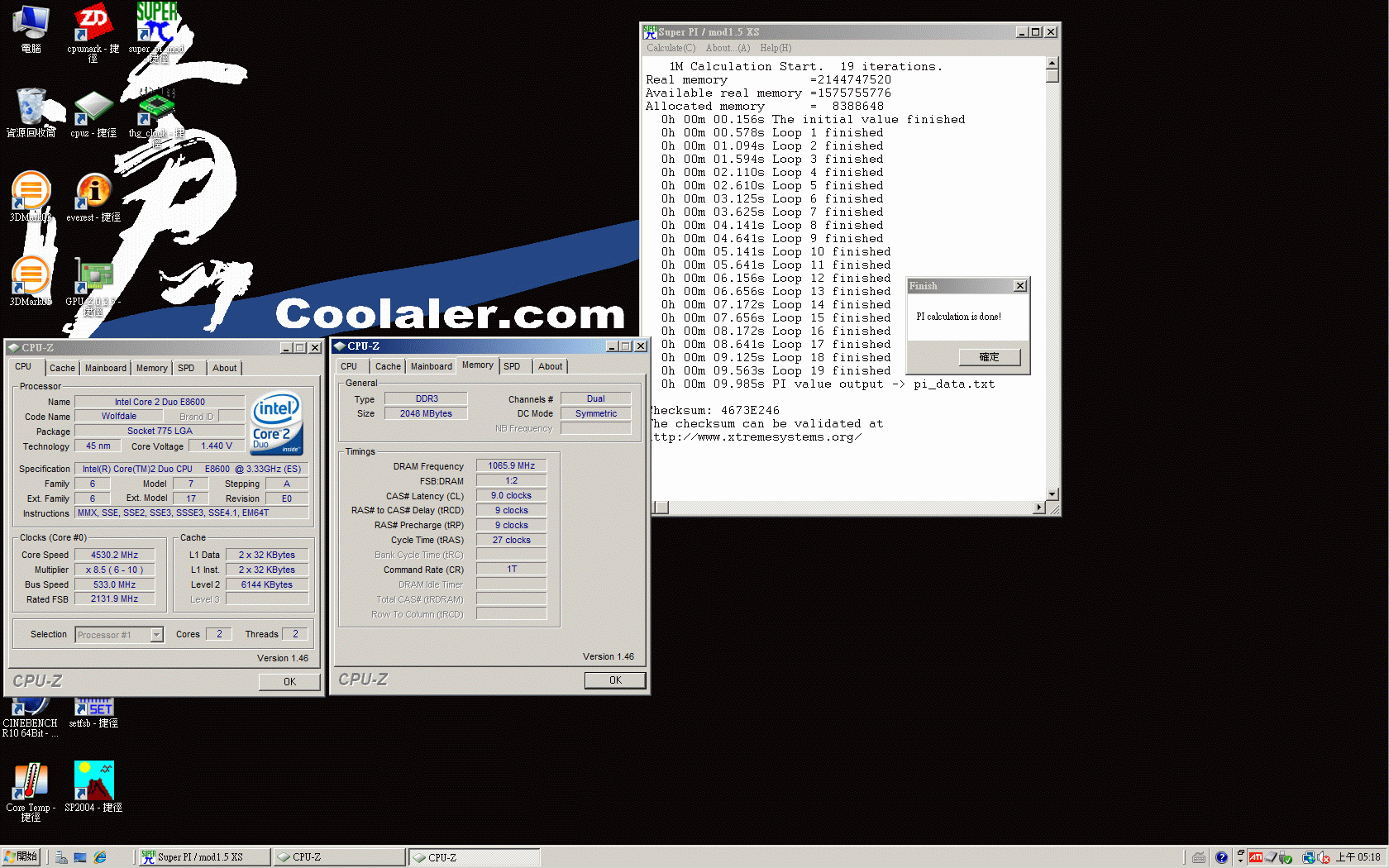Click Super PI horizontal scrollbar right arrow
The height and width of the screenshot is (868, 1389).
1039,508
